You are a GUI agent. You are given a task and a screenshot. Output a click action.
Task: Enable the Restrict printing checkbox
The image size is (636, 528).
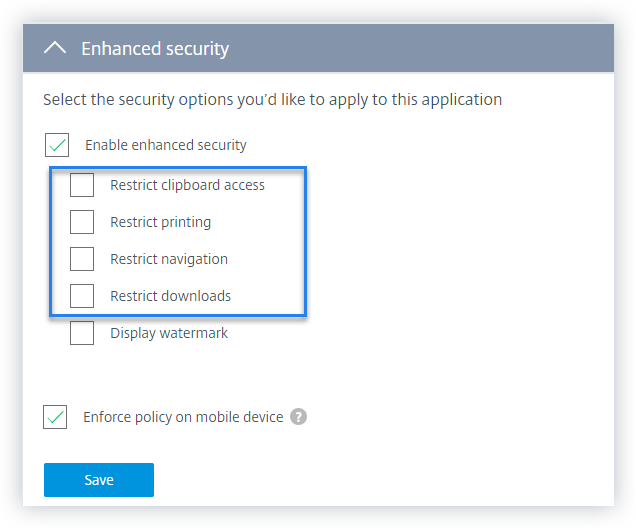point(82,222)
